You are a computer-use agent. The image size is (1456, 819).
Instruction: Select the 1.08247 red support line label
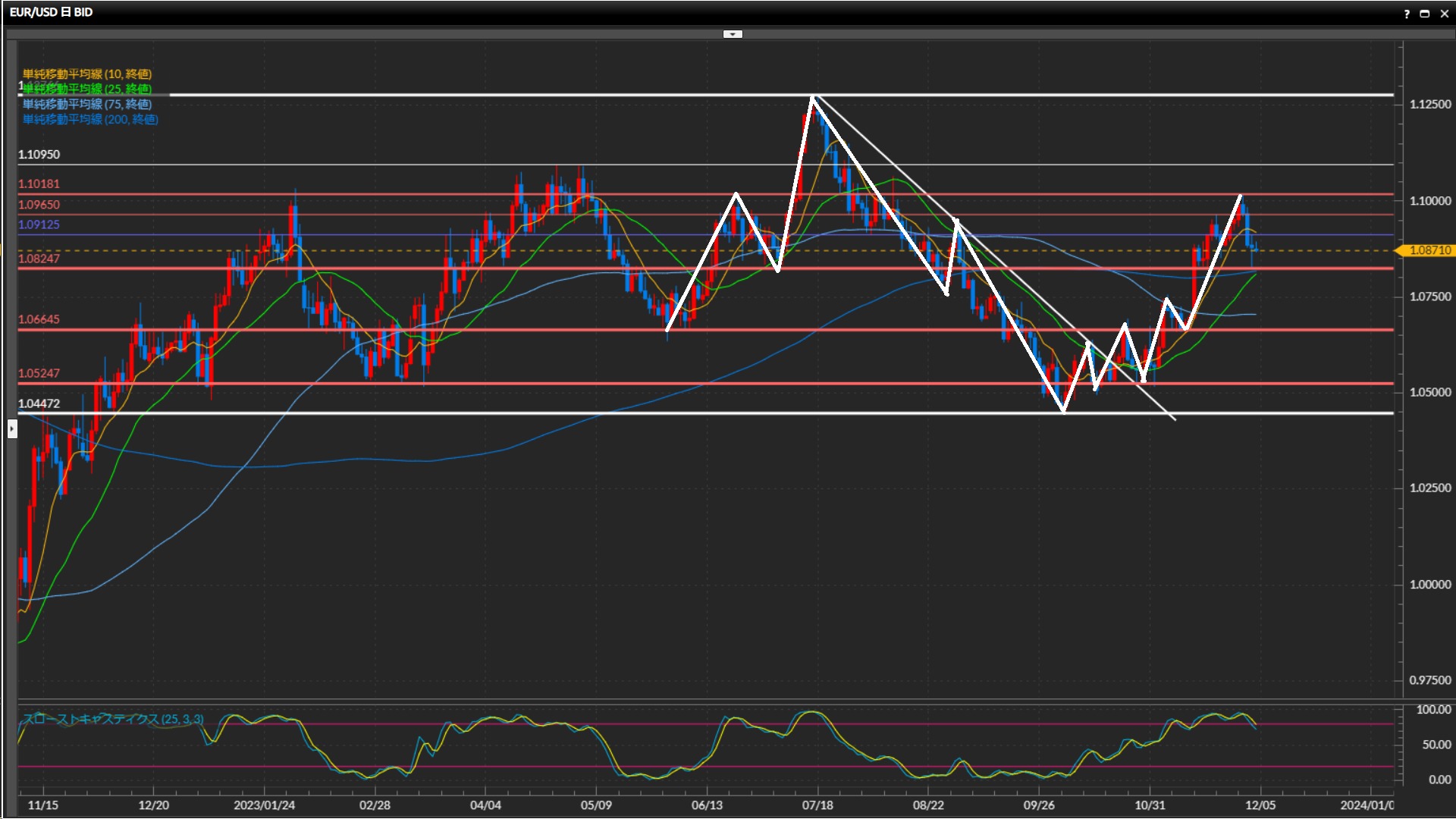coord(39,259)
